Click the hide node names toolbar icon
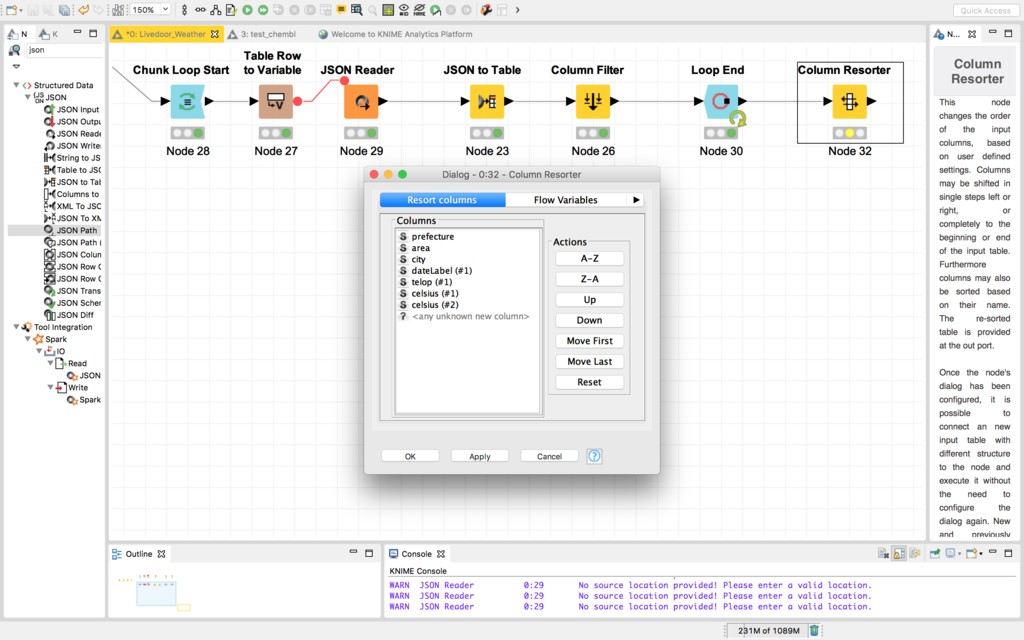This screenshot has width=1024, height=640. pos(419,10)
